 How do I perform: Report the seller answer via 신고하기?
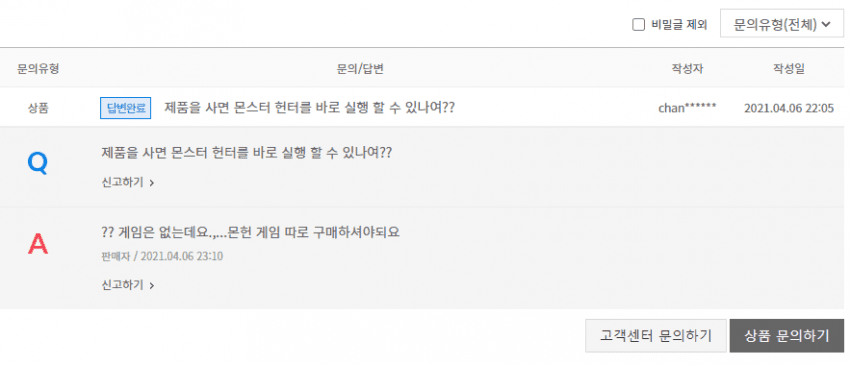(x=123, y=285)
